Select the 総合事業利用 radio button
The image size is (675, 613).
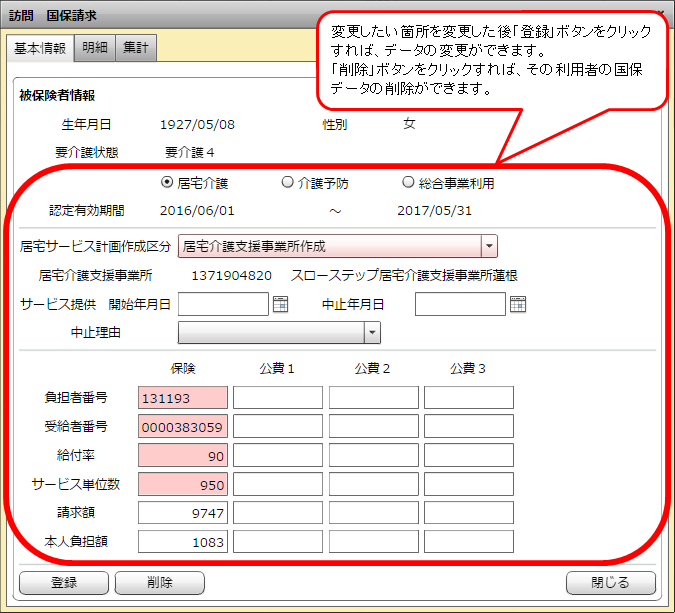click(408, 183)
